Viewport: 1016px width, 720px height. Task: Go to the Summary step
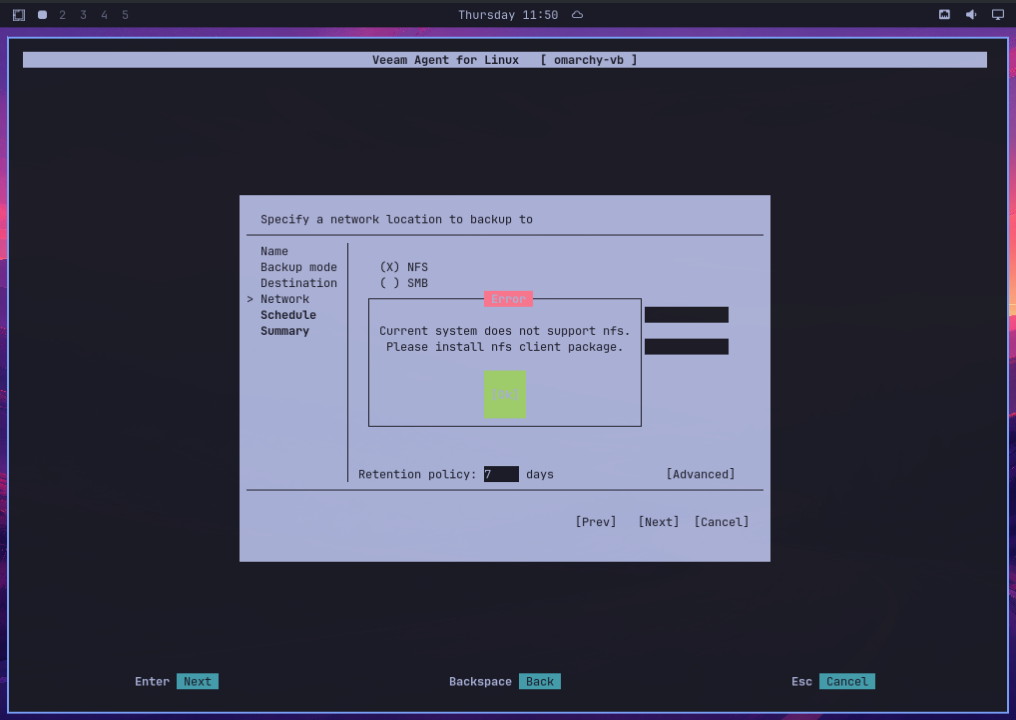point(284,331)
